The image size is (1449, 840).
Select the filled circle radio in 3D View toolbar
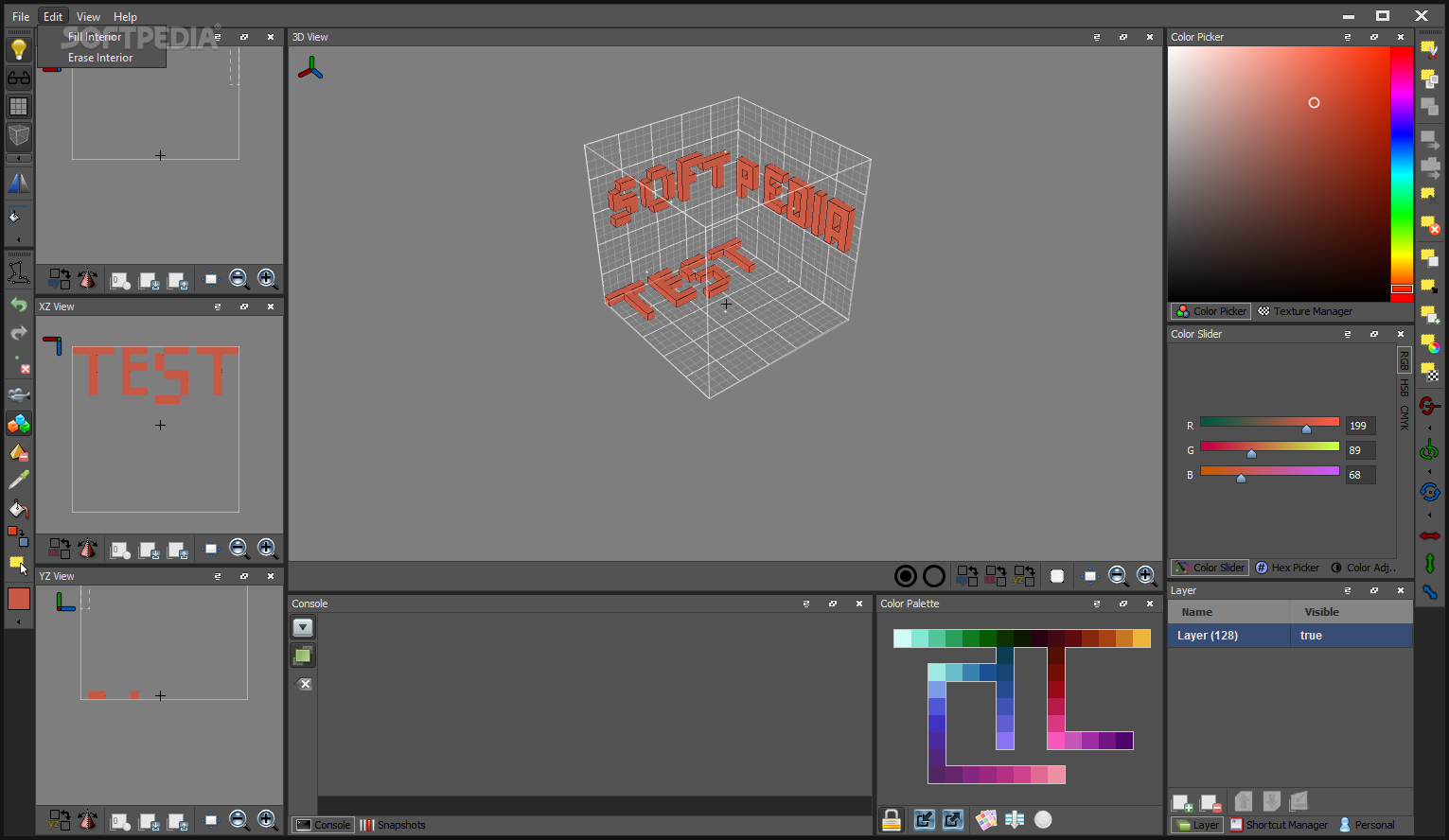click(x=906, y=576)
